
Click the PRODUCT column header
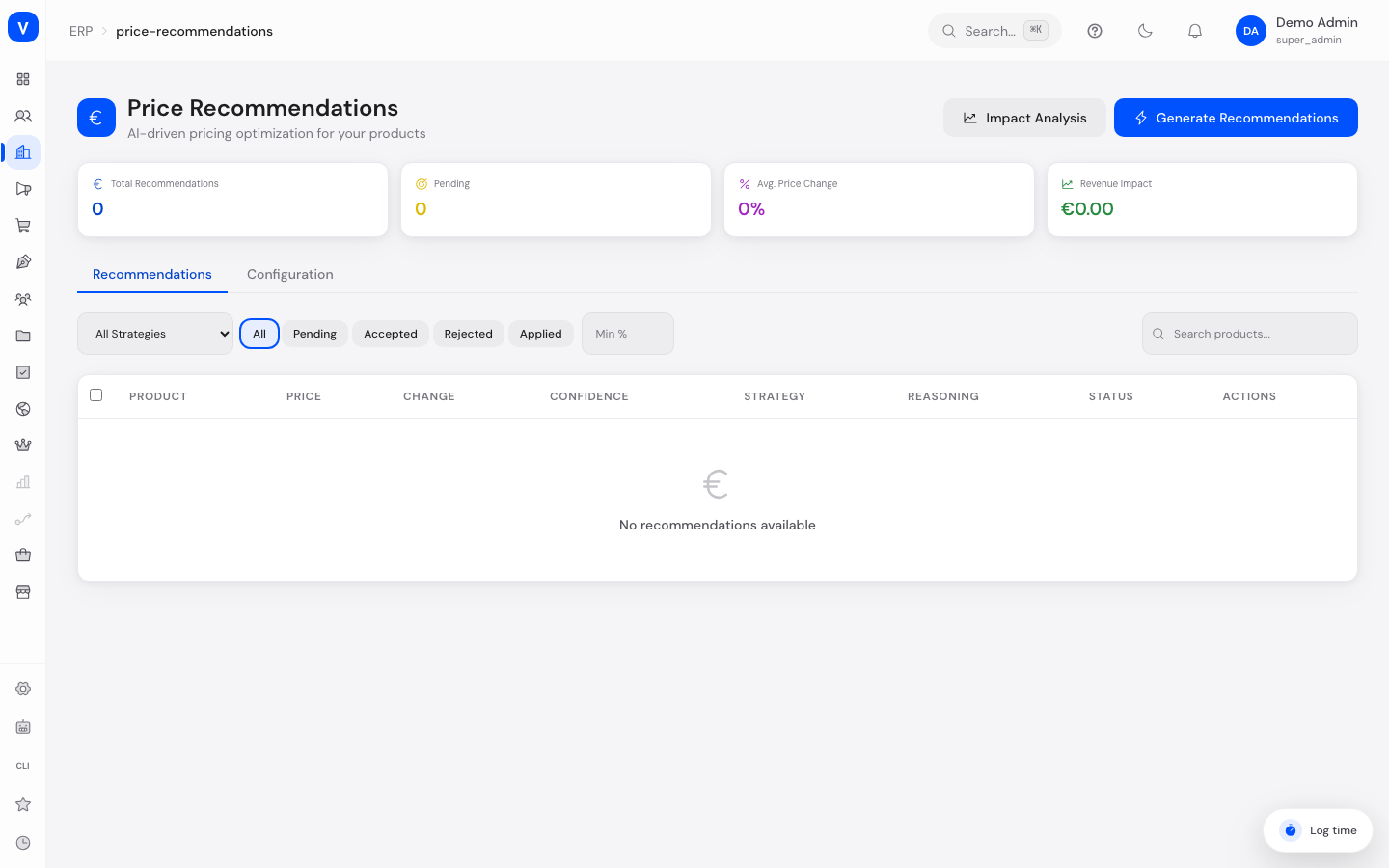[158, 396]
